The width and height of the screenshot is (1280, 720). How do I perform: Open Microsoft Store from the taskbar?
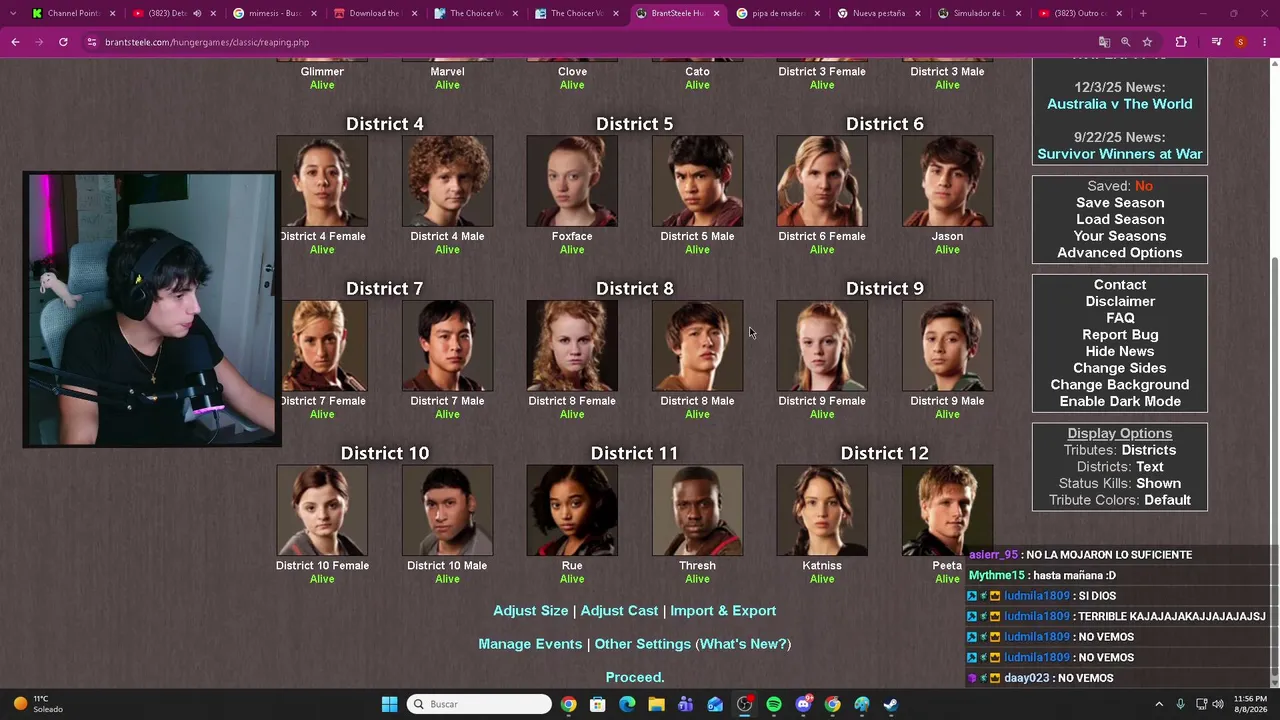598,704
